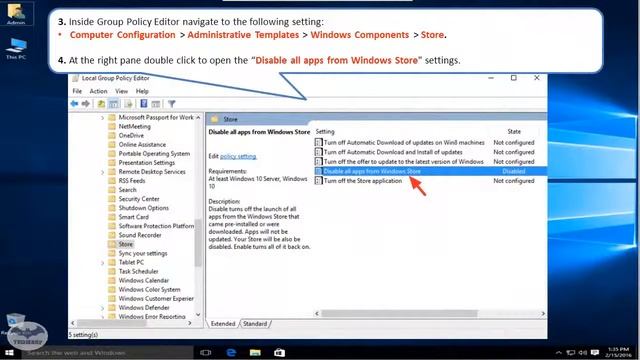This screenshot has width=640, height=360.
Task: Select the RSS Feeds folder
Action: pyautogui.click(x=132, y=180)
